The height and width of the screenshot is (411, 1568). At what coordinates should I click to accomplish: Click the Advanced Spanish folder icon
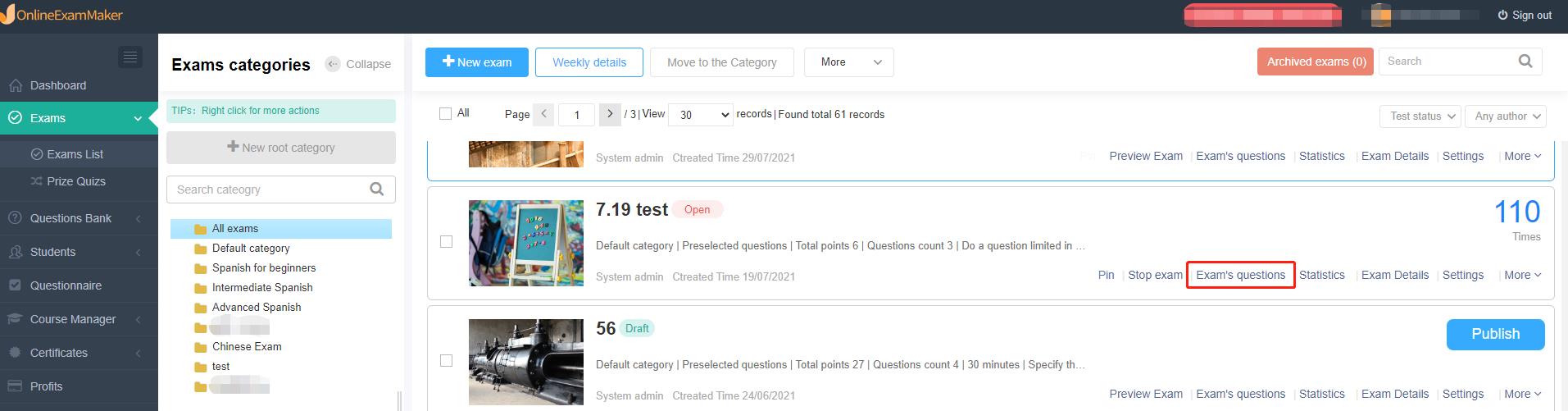(200, 308)
